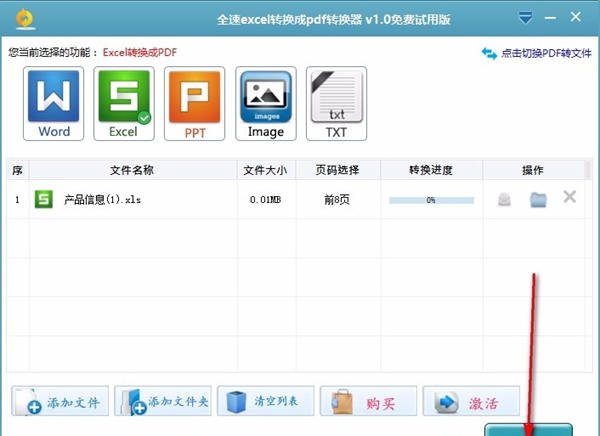Close the converter window
This screenshot has width=600, height=436.
[576, 16]
